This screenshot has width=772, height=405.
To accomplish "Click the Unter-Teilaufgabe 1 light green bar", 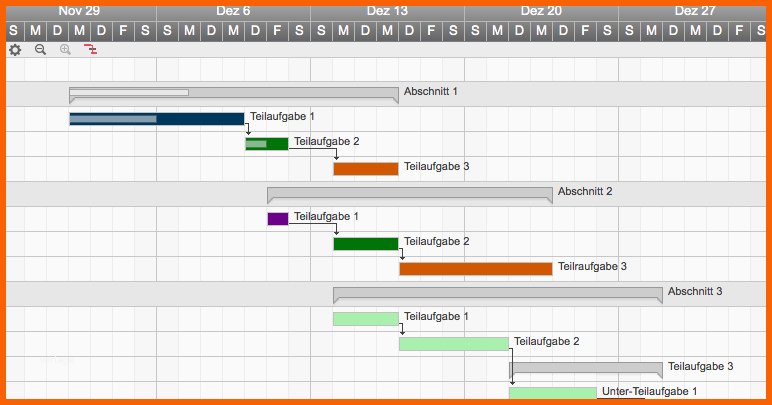I will [x=552, y=393].
